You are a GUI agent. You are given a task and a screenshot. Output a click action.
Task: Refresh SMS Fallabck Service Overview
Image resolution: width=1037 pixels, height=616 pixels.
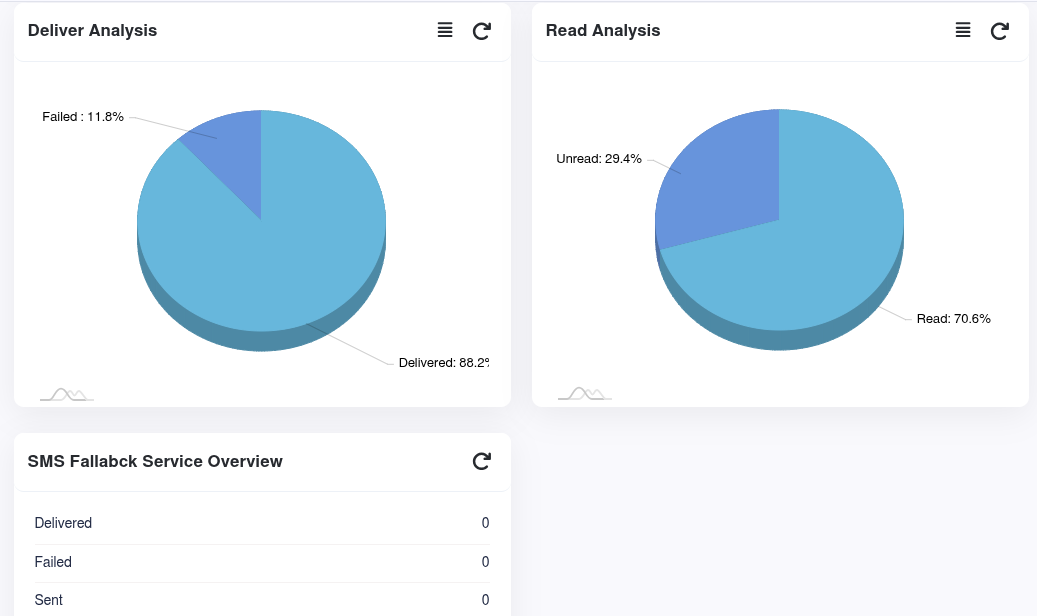(481, 461)
